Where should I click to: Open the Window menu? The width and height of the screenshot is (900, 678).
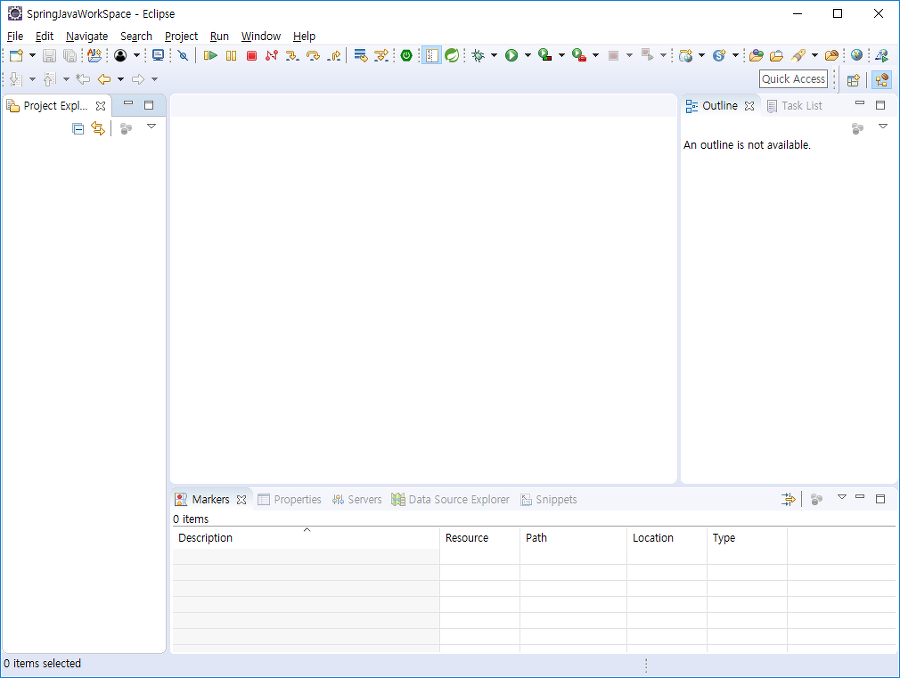(261, 36)
